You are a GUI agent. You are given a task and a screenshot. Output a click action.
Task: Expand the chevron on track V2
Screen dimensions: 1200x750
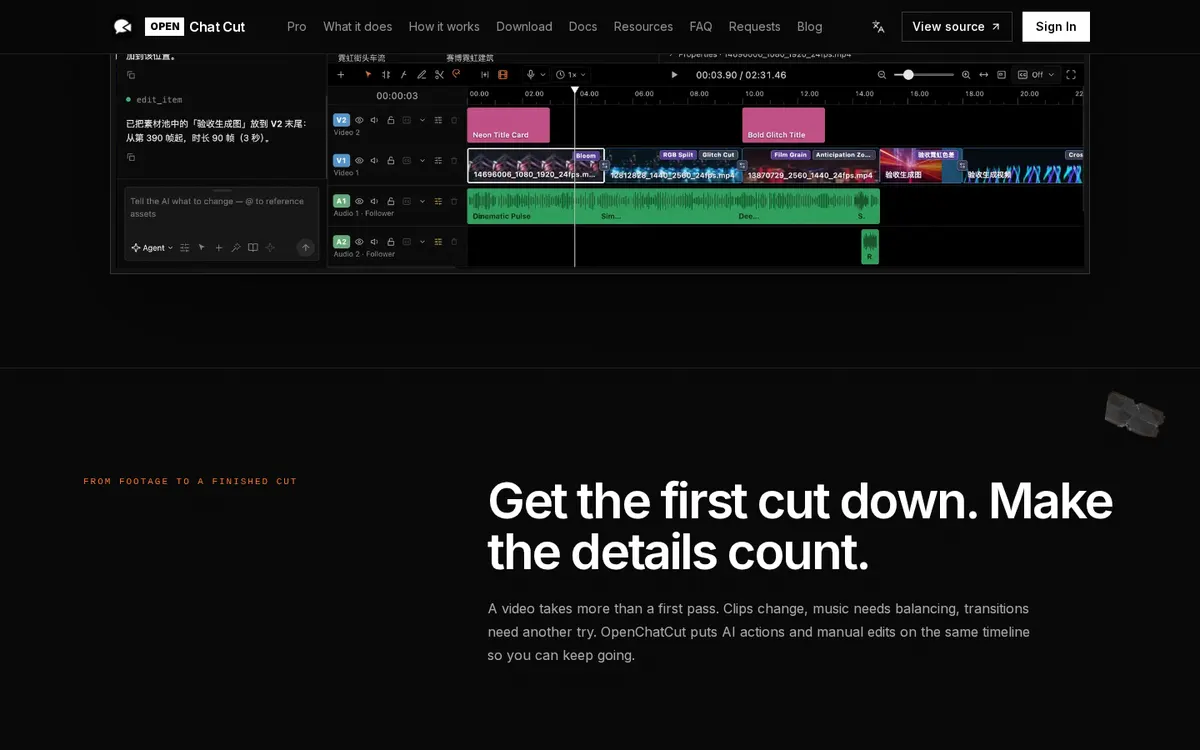coord(422,120)
